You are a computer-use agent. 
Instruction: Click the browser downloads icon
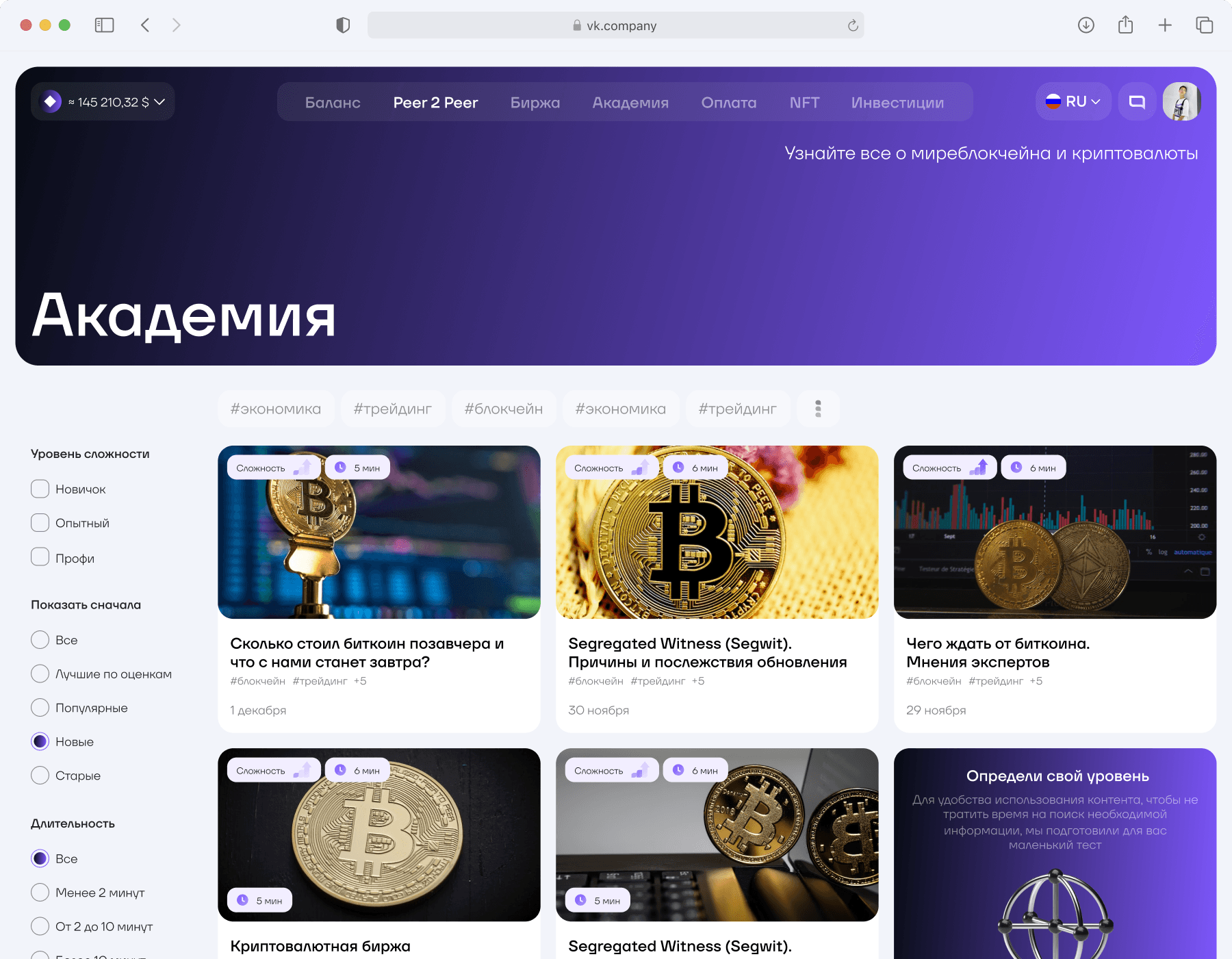(x=1086, y=25)
